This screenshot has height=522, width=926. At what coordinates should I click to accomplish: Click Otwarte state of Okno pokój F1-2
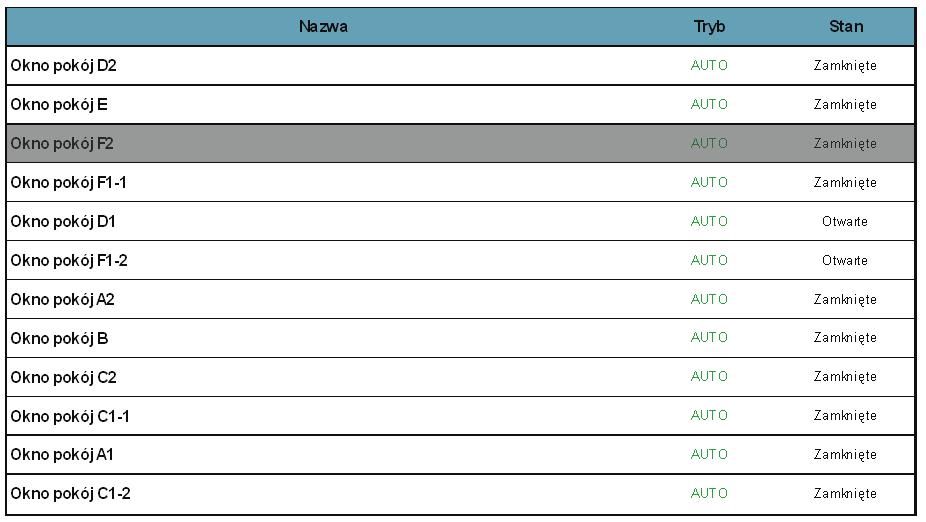(x=845, y=260)
